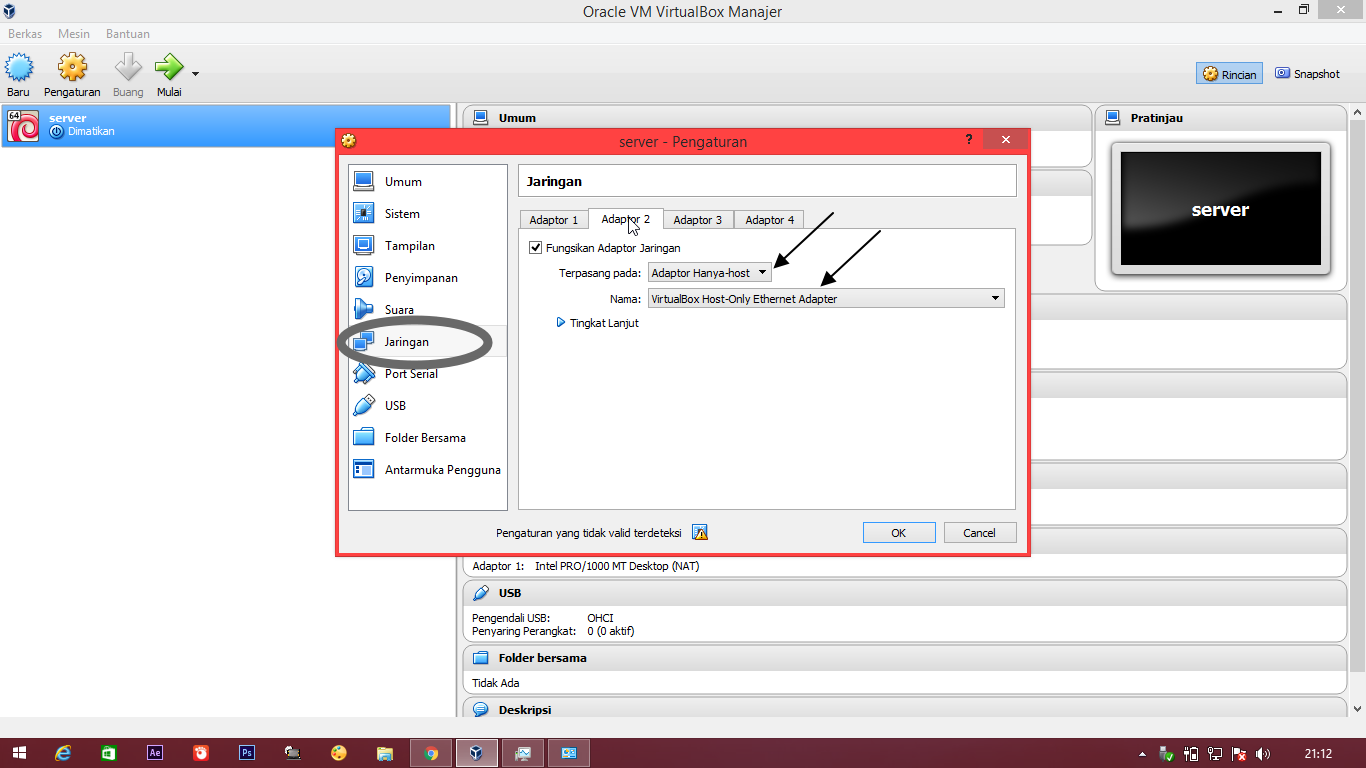Screen dimensions: 1366x768
Task: Click the invalid settings warning icon
Action: [x=700, y=533]
